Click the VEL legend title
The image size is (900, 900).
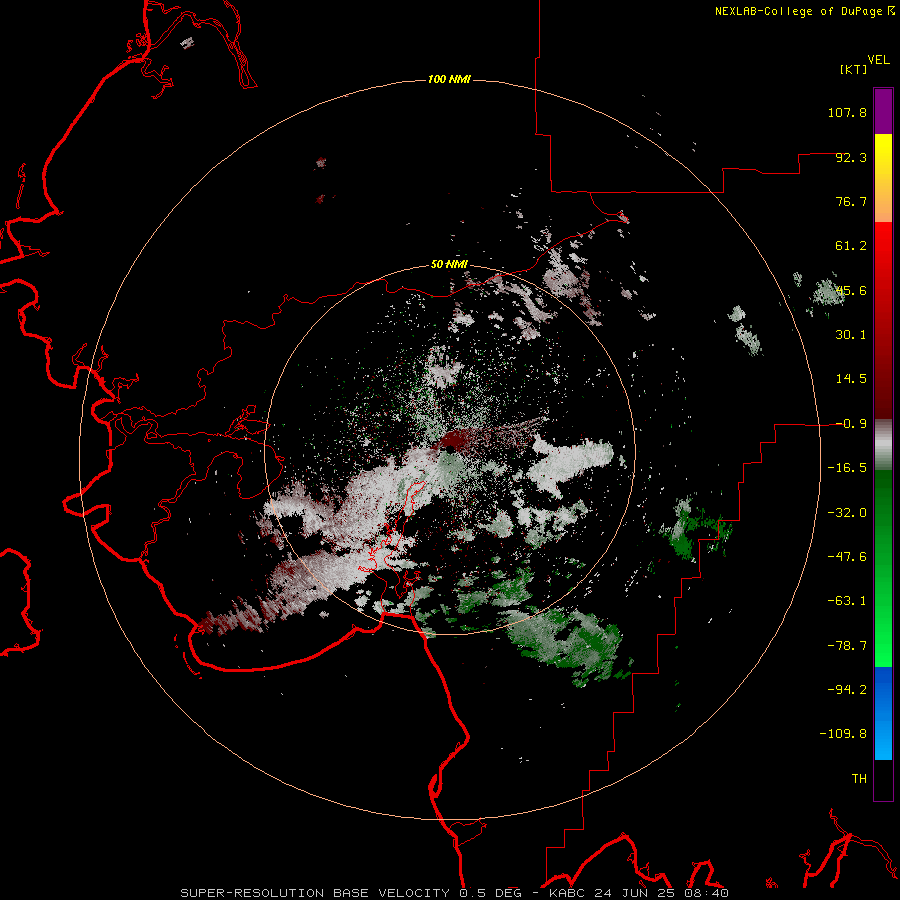878,60
